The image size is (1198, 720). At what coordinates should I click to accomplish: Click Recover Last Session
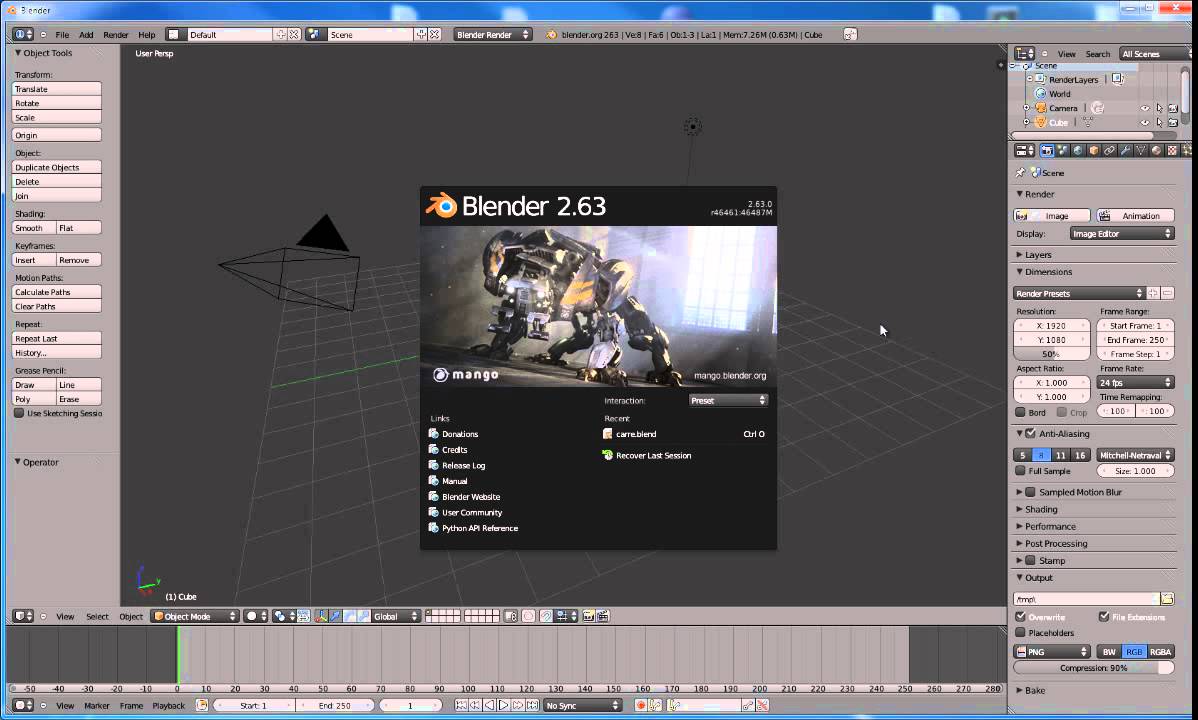tap(647, 456)
